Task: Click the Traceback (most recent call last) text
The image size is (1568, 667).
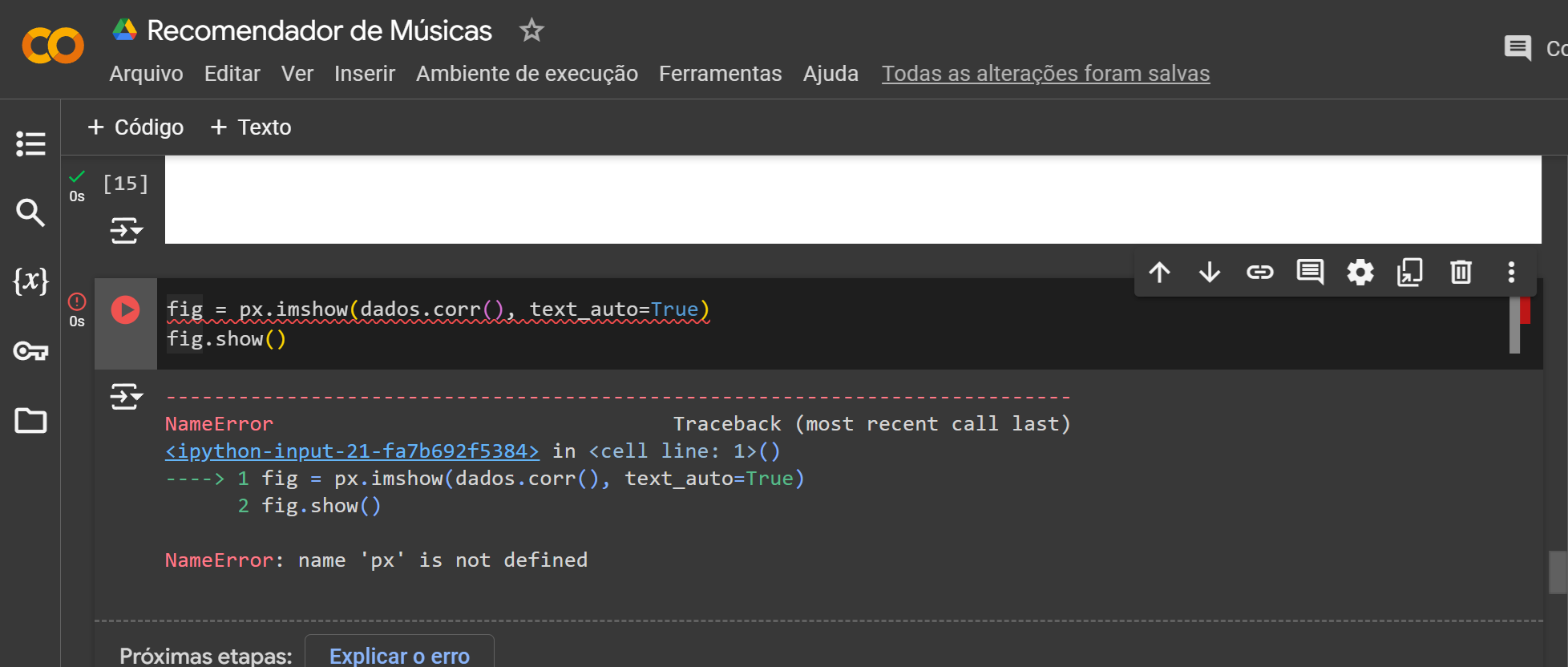Action: coord(871,424)
